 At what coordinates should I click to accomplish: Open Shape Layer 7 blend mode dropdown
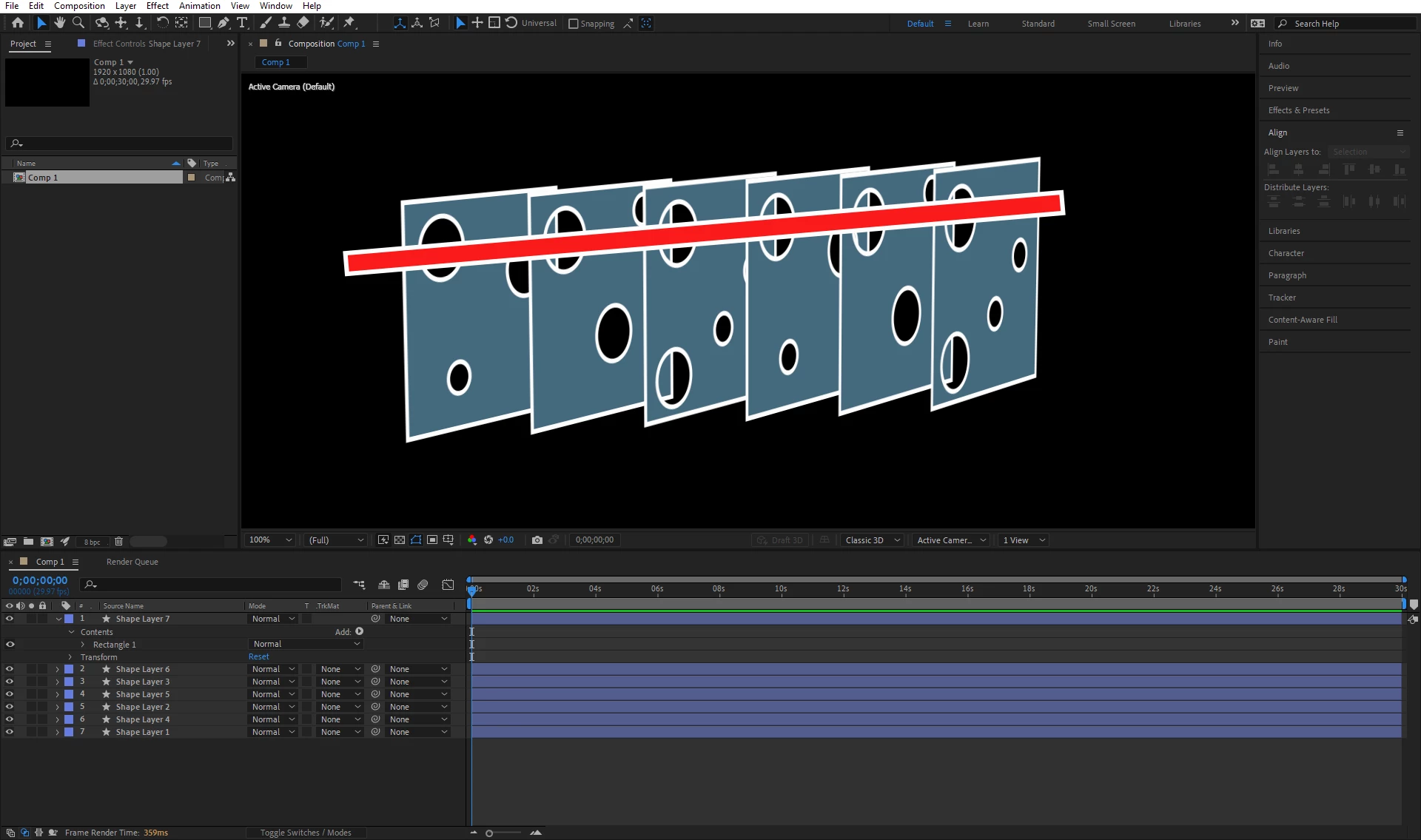click(x=272, y=619)
